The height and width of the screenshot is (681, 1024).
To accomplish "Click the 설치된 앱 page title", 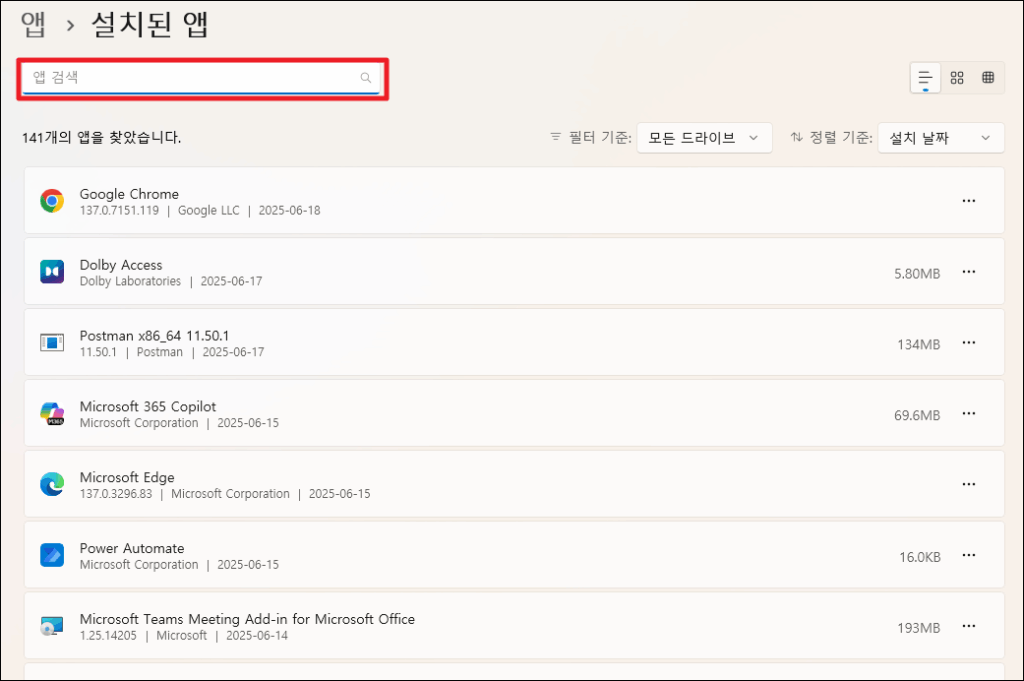I will pyautogui.click(x=150, y=24).
